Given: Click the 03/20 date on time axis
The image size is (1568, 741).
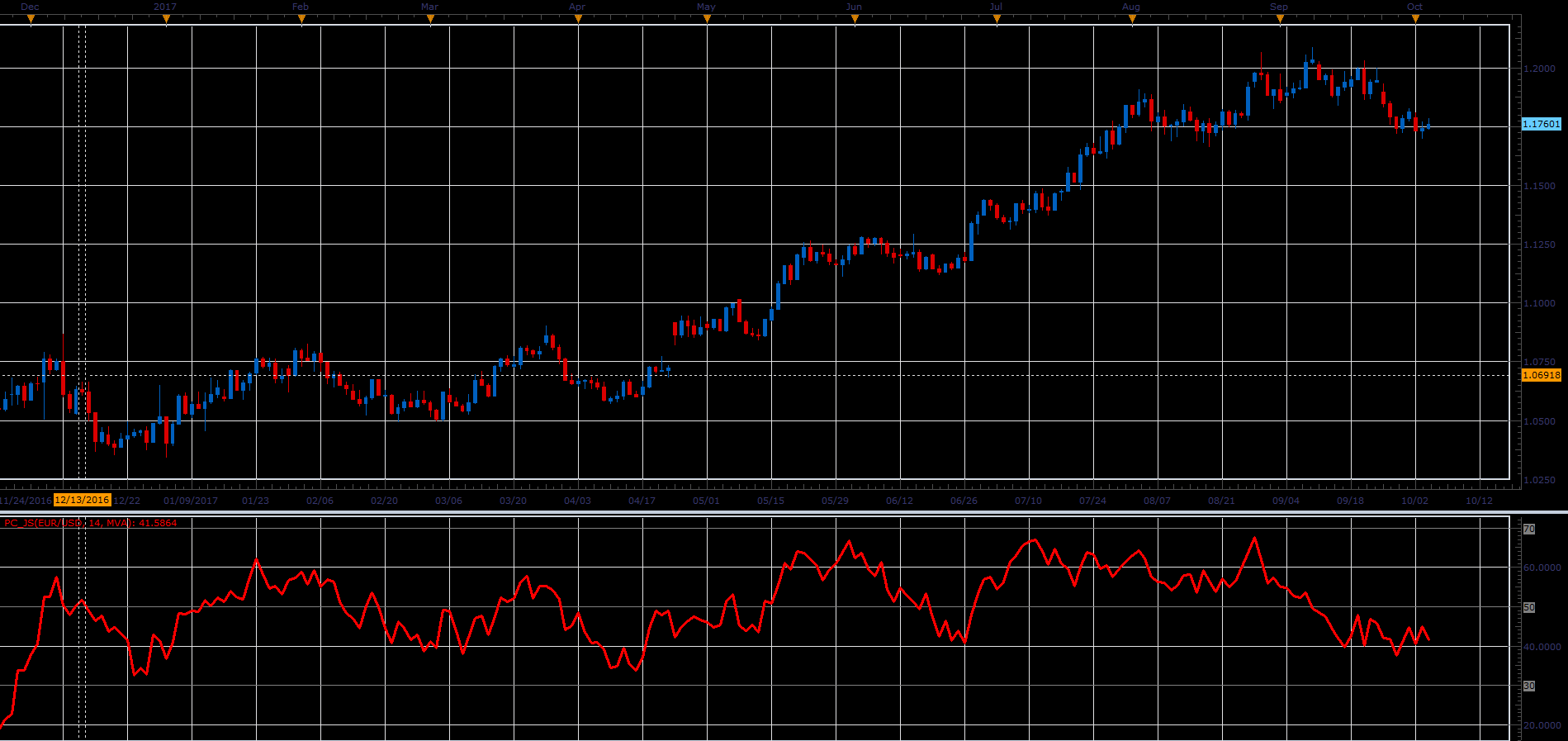Looking at the screenshot, I should tap(513, 501).
